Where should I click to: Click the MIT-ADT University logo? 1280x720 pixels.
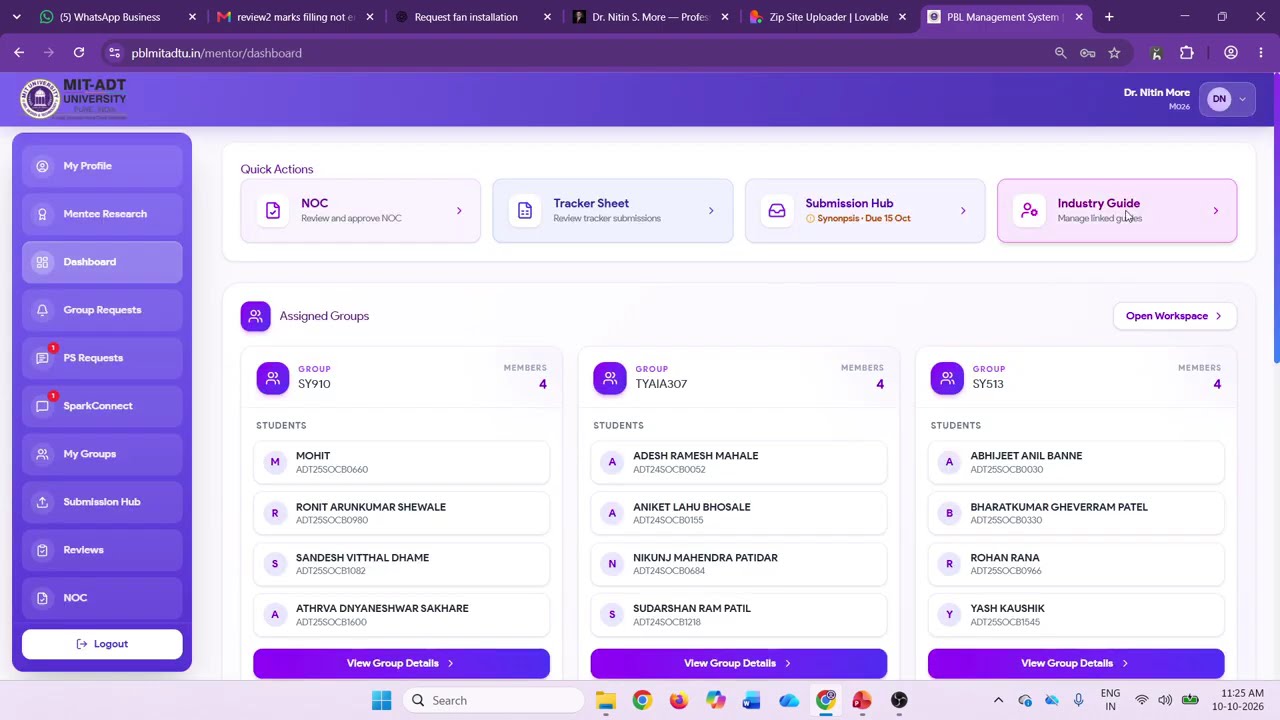74,99
